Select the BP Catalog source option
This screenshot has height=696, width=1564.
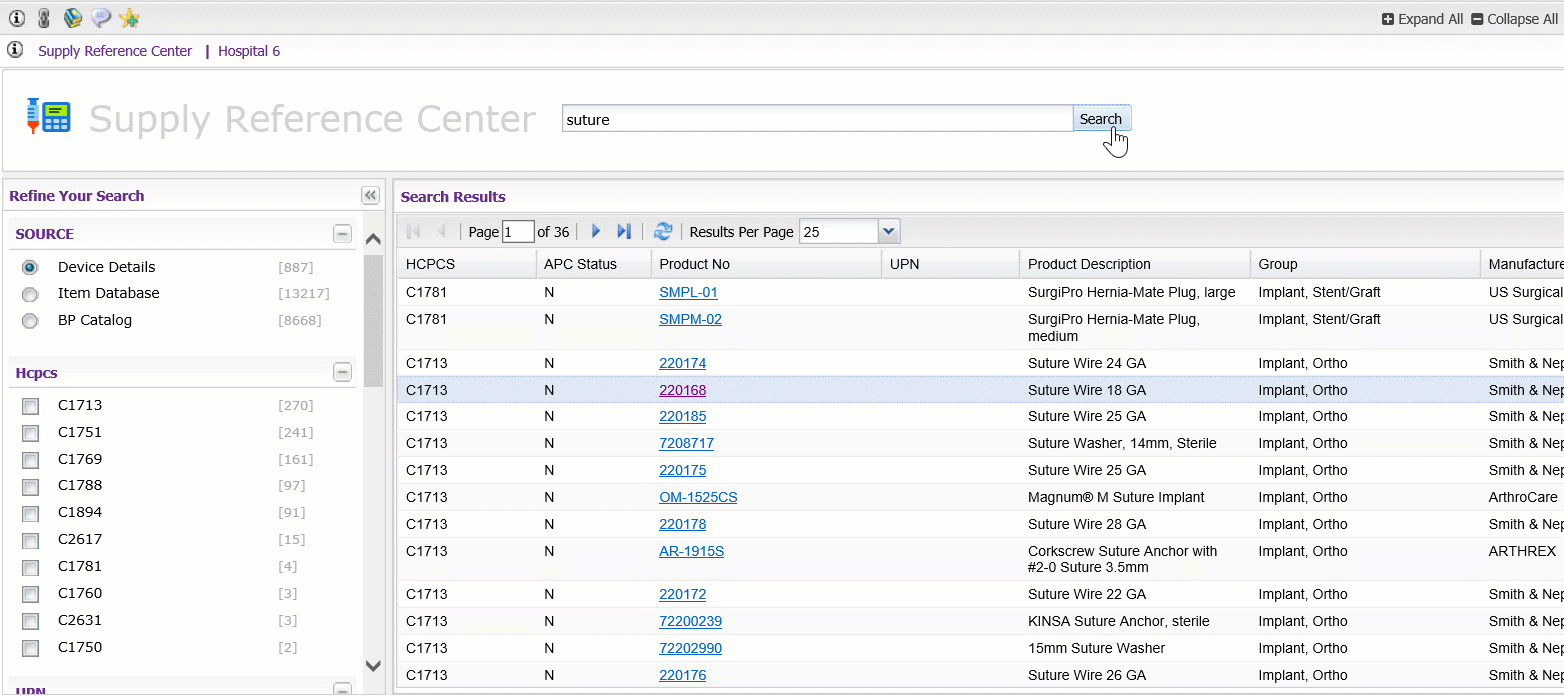coord(30,321)
